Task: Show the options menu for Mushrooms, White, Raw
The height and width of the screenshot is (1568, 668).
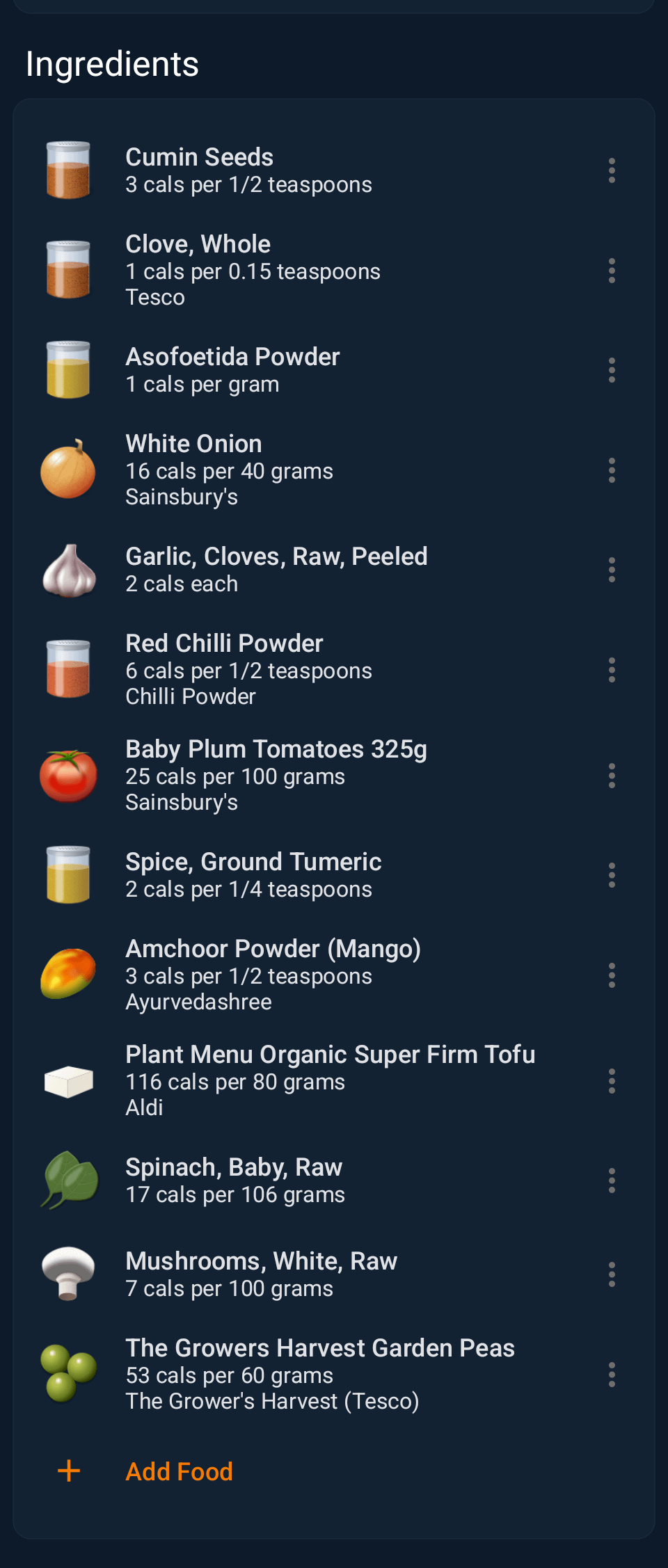Action: [612, 1274]
